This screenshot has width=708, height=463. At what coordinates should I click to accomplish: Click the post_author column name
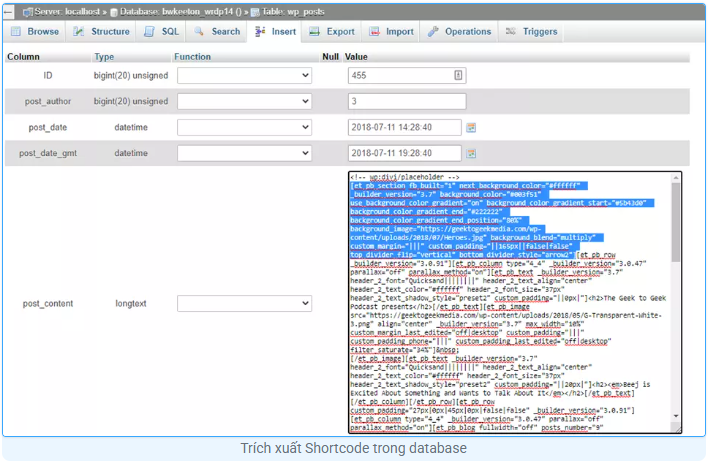coord(48,102)
